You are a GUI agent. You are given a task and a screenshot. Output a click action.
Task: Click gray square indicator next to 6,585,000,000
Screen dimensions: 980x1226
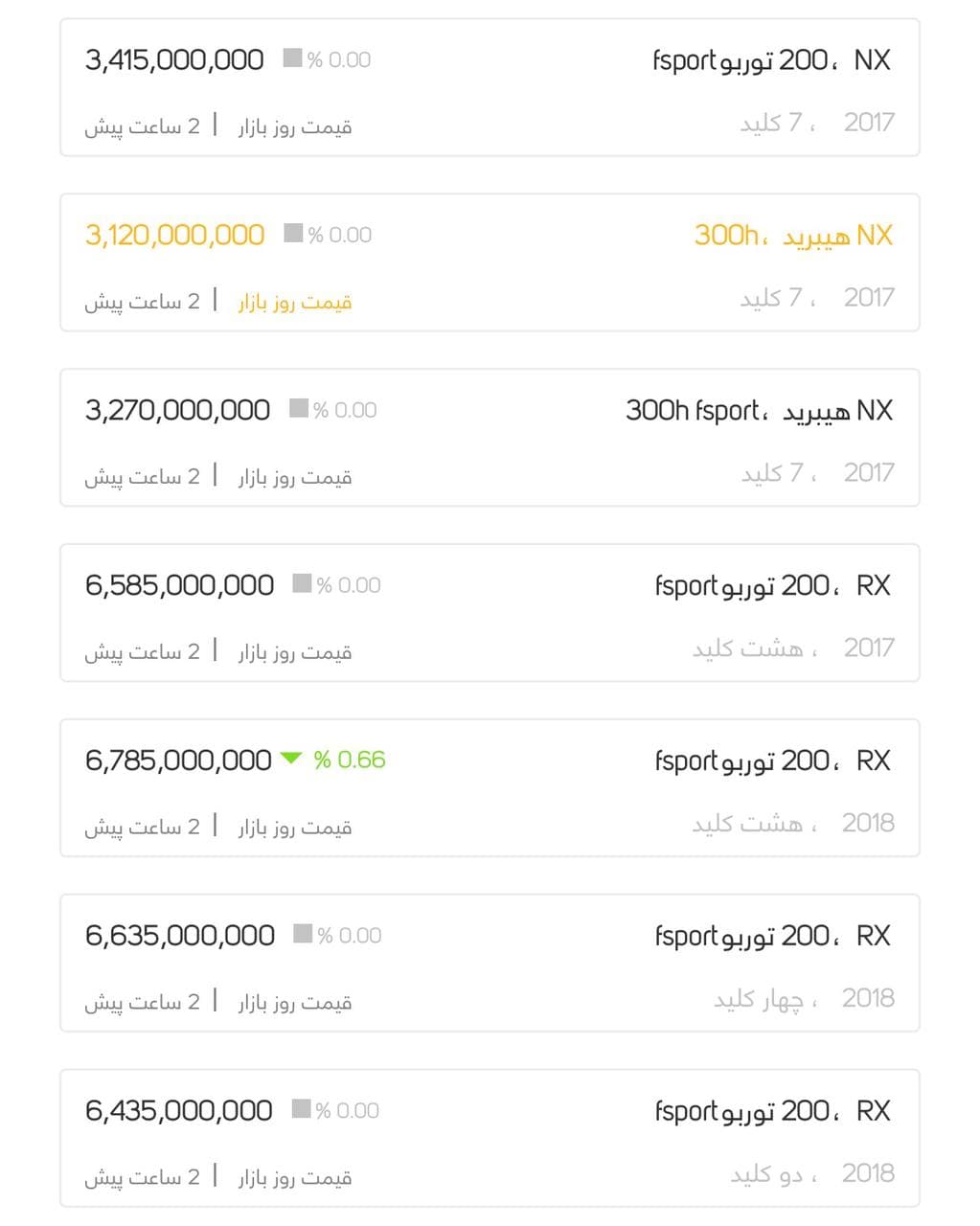(x=302, y=583)
